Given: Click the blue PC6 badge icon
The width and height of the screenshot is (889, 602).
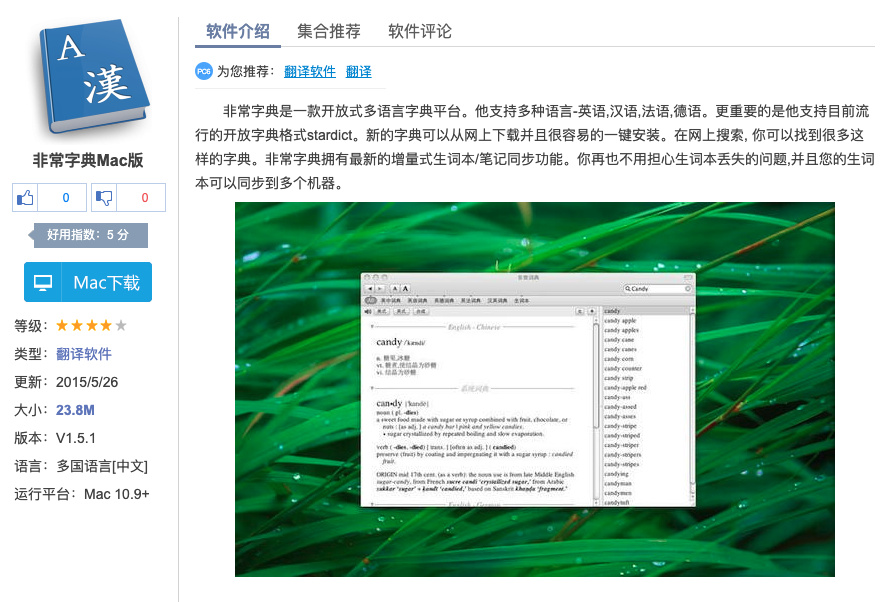Looking at the screenshot, I should 204,71.
